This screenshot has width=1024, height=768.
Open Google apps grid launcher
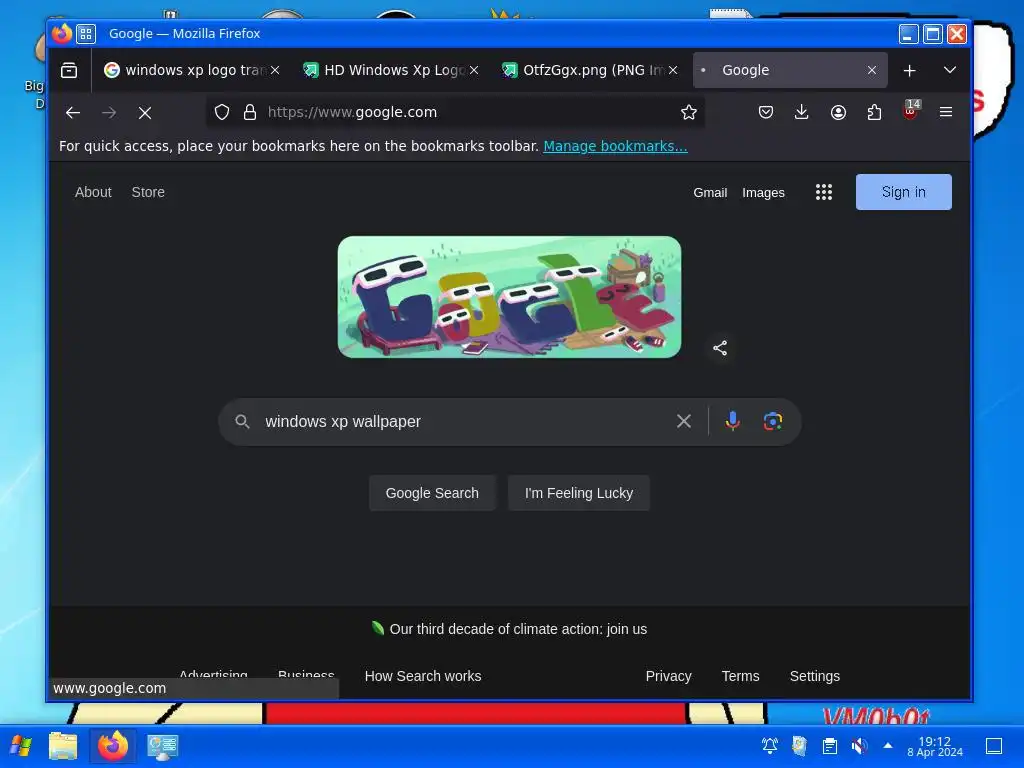tap(824, 192)
